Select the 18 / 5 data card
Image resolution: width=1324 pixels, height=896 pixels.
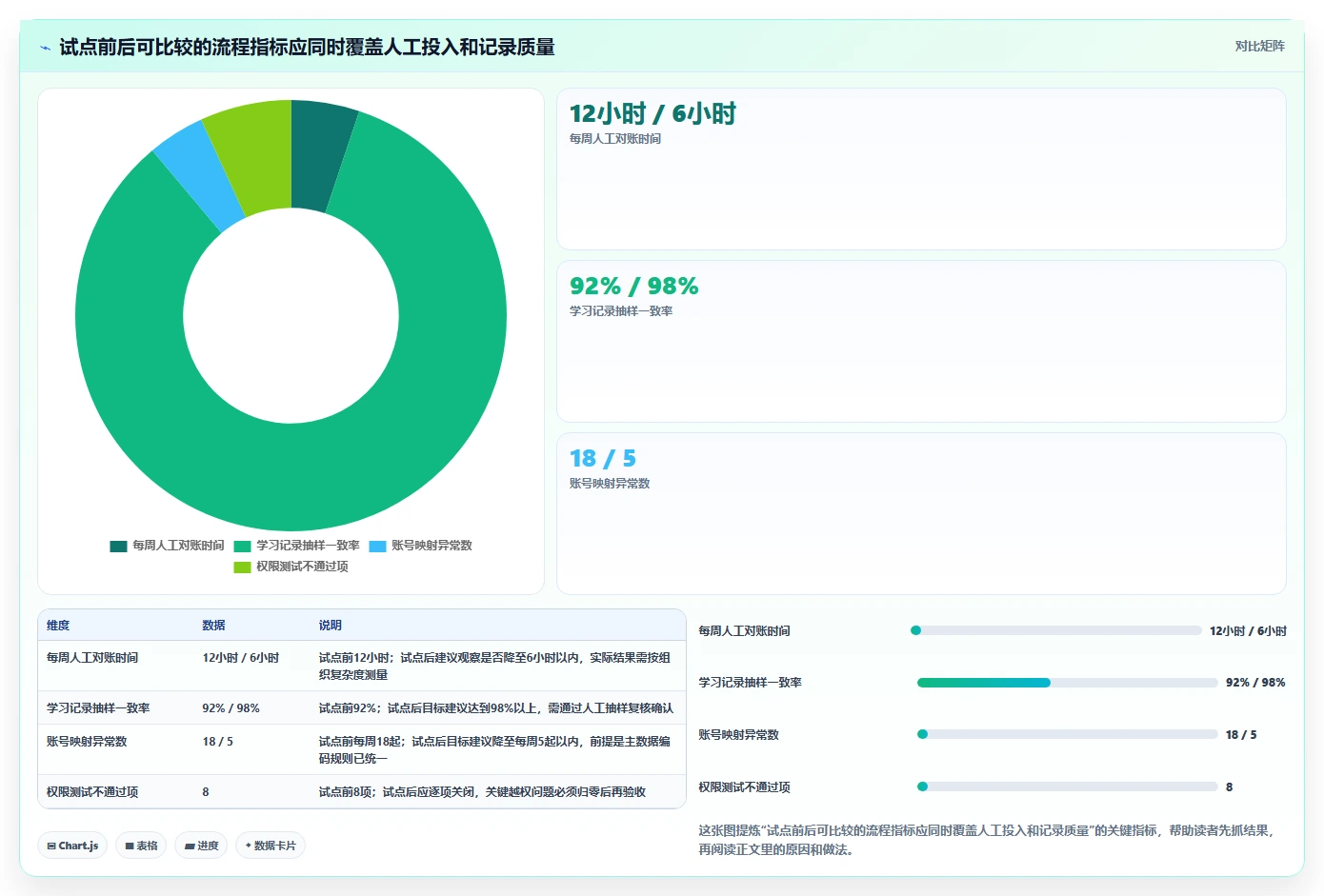point(921,514)
